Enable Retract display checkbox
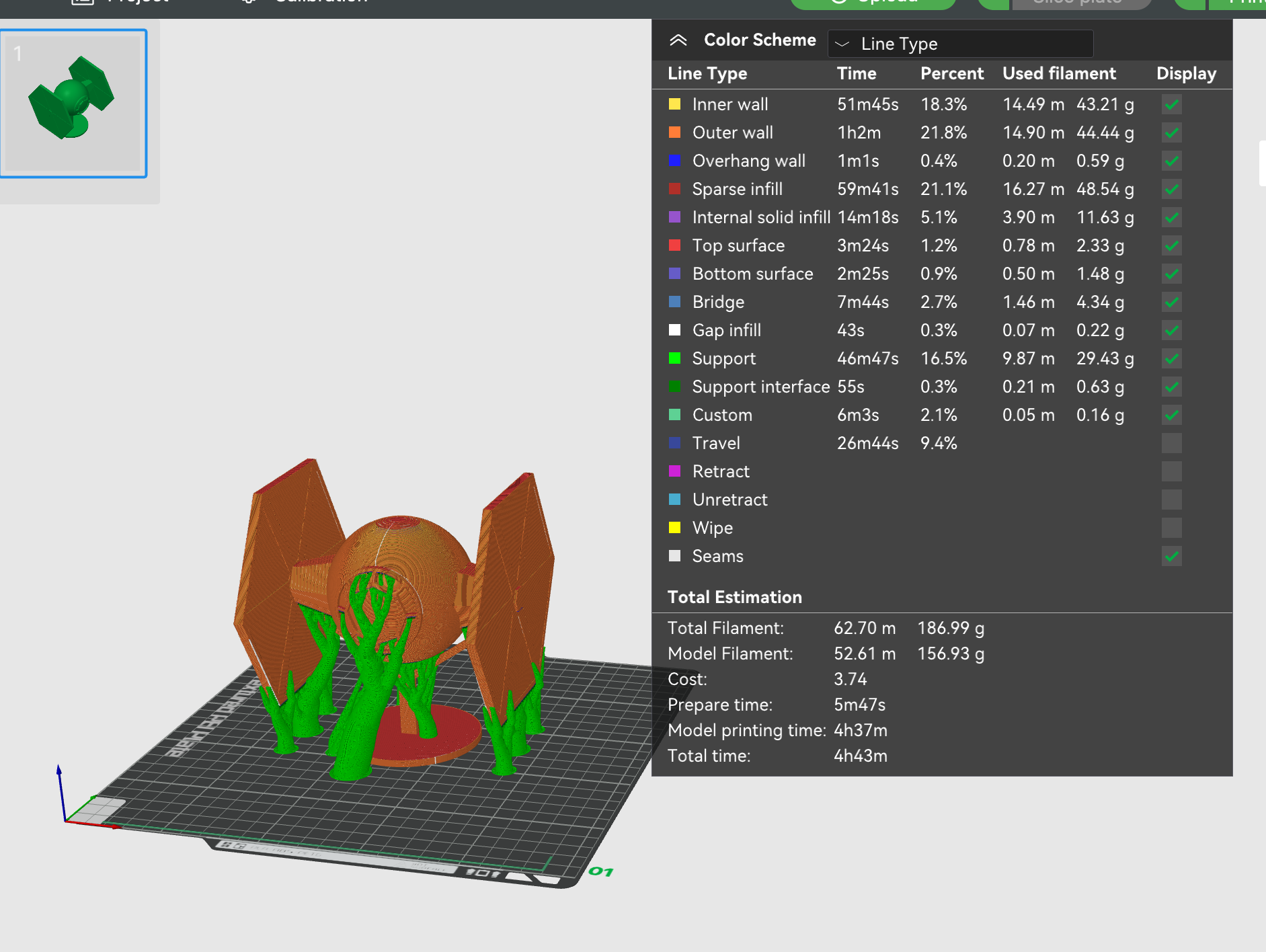The image size is (1266, 952). pos(1171,471)
